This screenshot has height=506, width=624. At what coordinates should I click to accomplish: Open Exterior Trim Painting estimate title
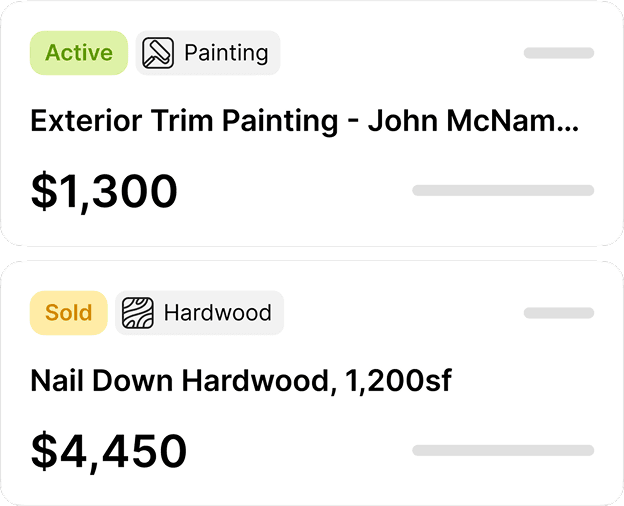pos(304,121)
